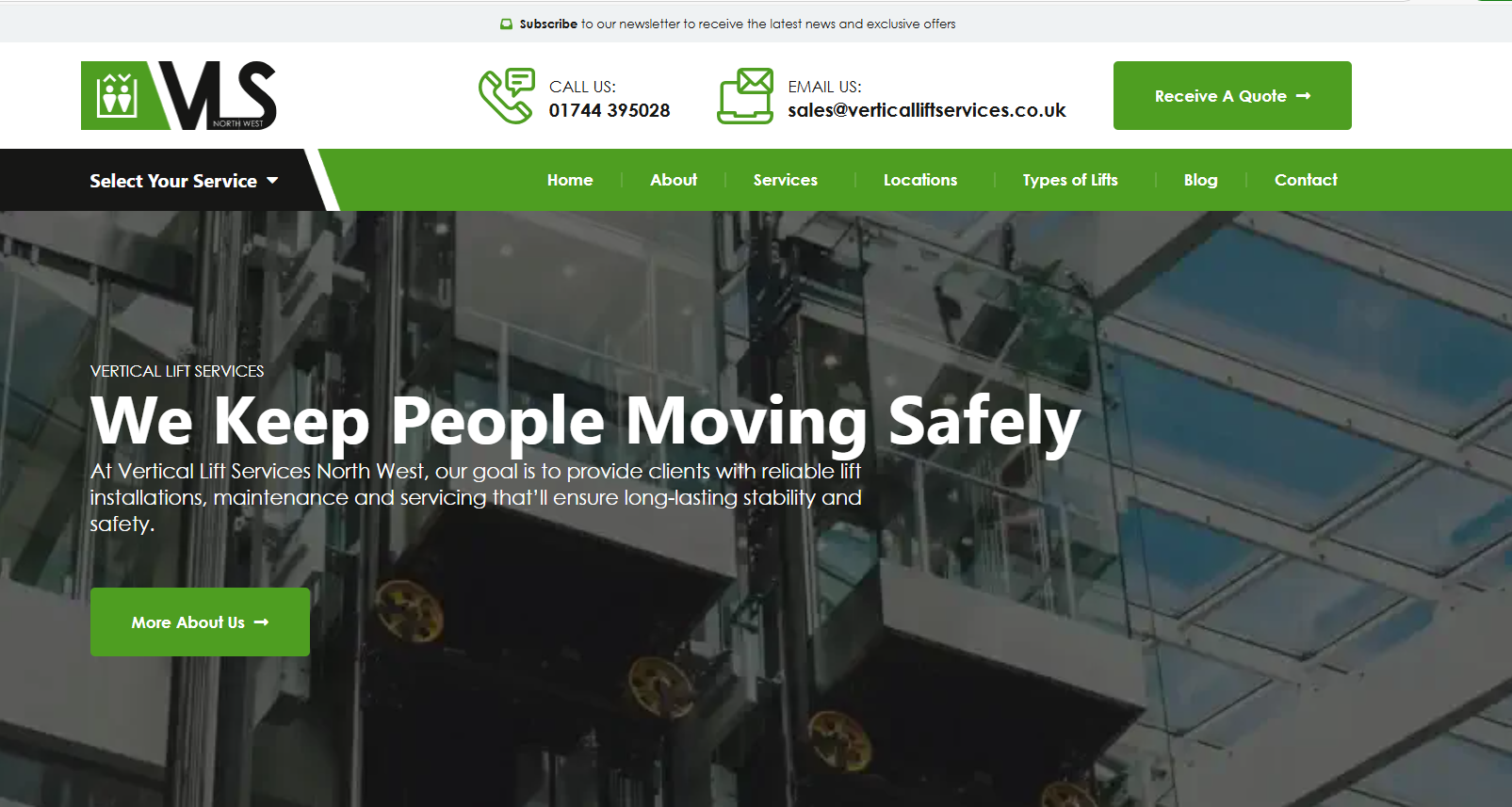Click the arrow on More About Us
This screenshot has width=1512, height=807.
point(261,622)
